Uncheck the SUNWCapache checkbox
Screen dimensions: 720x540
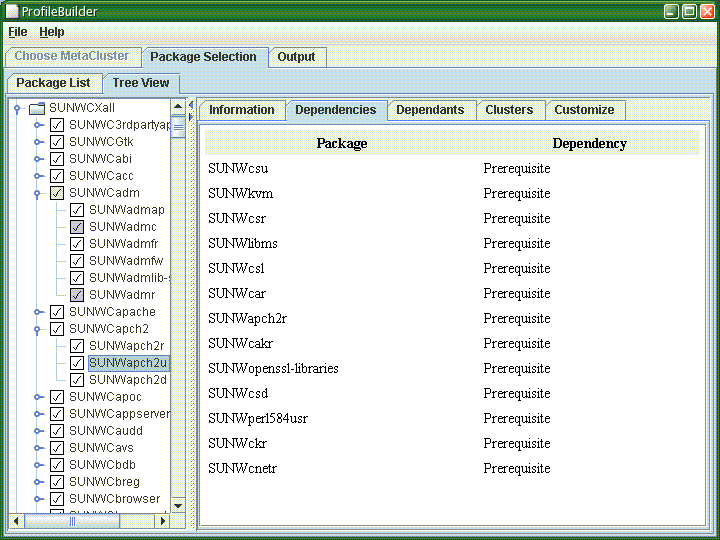tap(57, 312)
